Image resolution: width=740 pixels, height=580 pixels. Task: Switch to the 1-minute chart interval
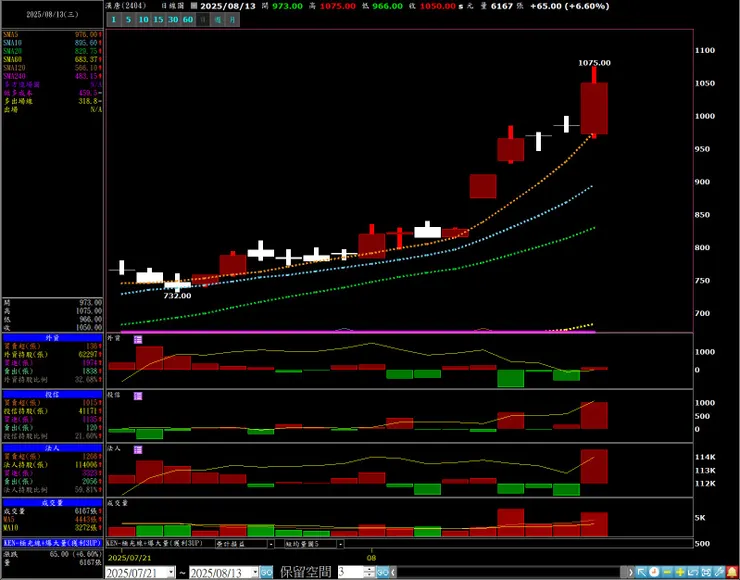[x=113, y=19]
